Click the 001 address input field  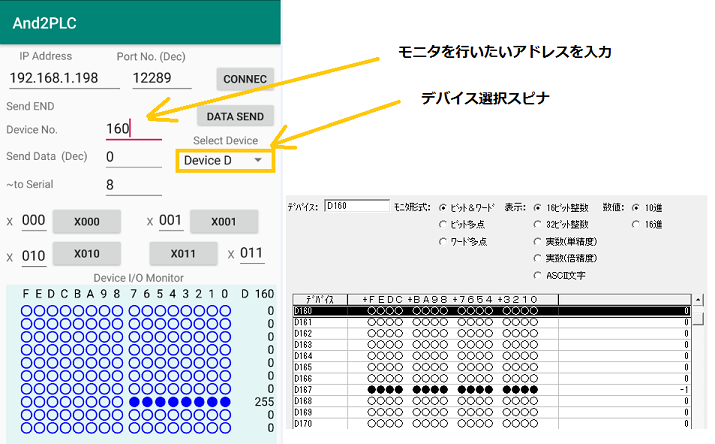coord(171,221)
